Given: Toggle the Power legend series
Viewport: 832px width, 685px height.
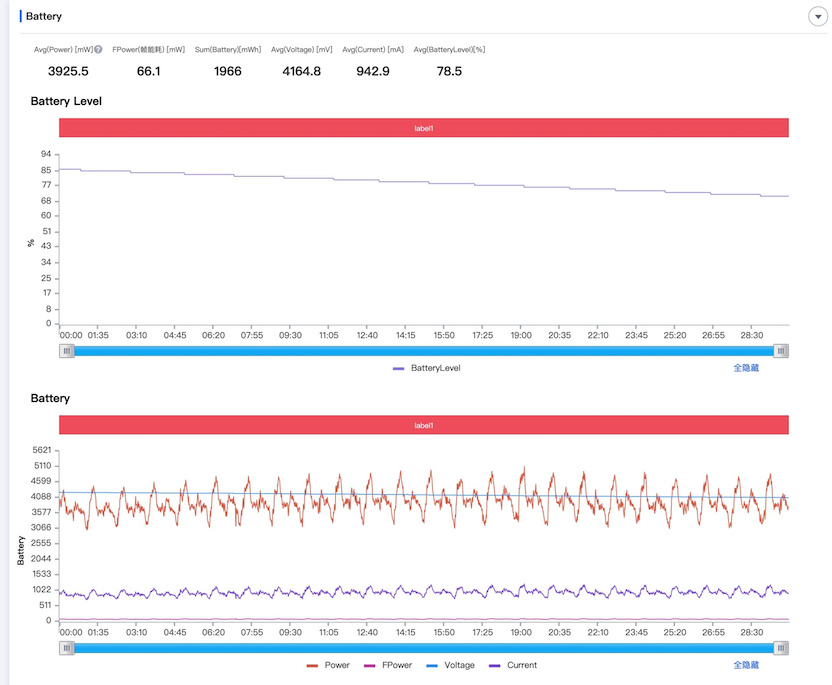Looking at the screenshot, I should coord(328,665).
